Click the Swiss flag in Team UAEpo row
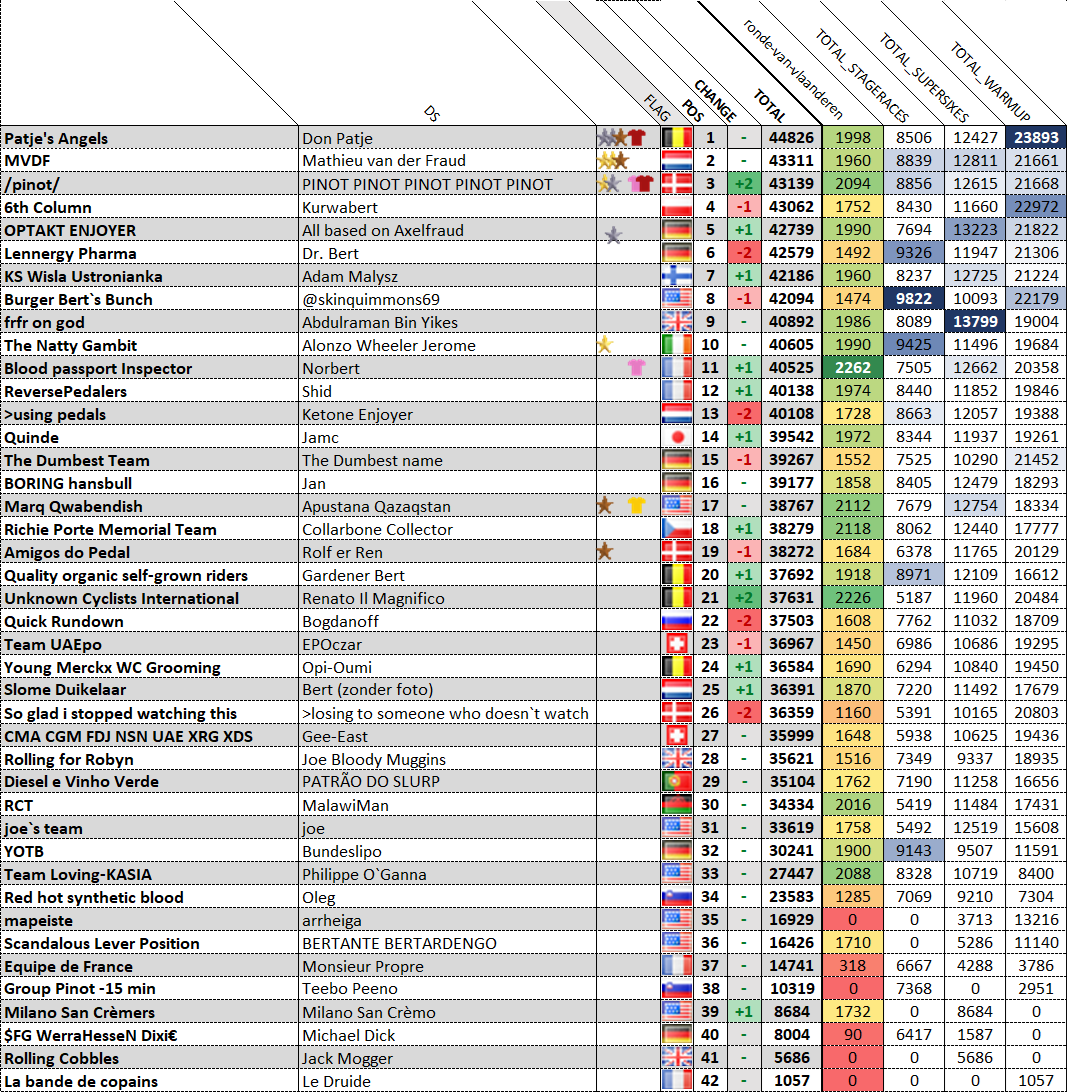1067x1092 pixels. [677, 644]
